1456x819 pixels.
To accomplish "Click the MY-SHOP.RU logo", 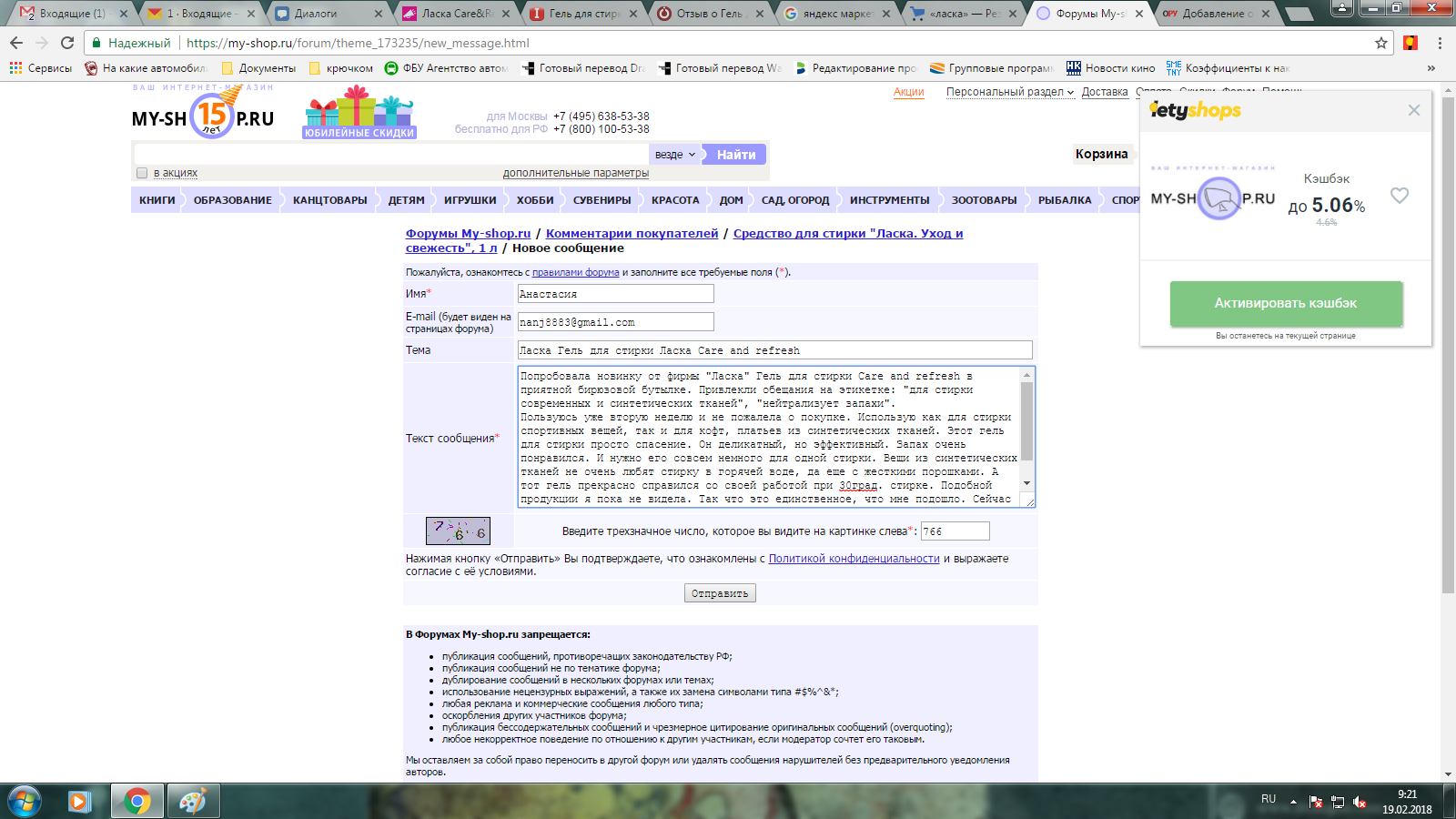I will click(x=203, y=117).
